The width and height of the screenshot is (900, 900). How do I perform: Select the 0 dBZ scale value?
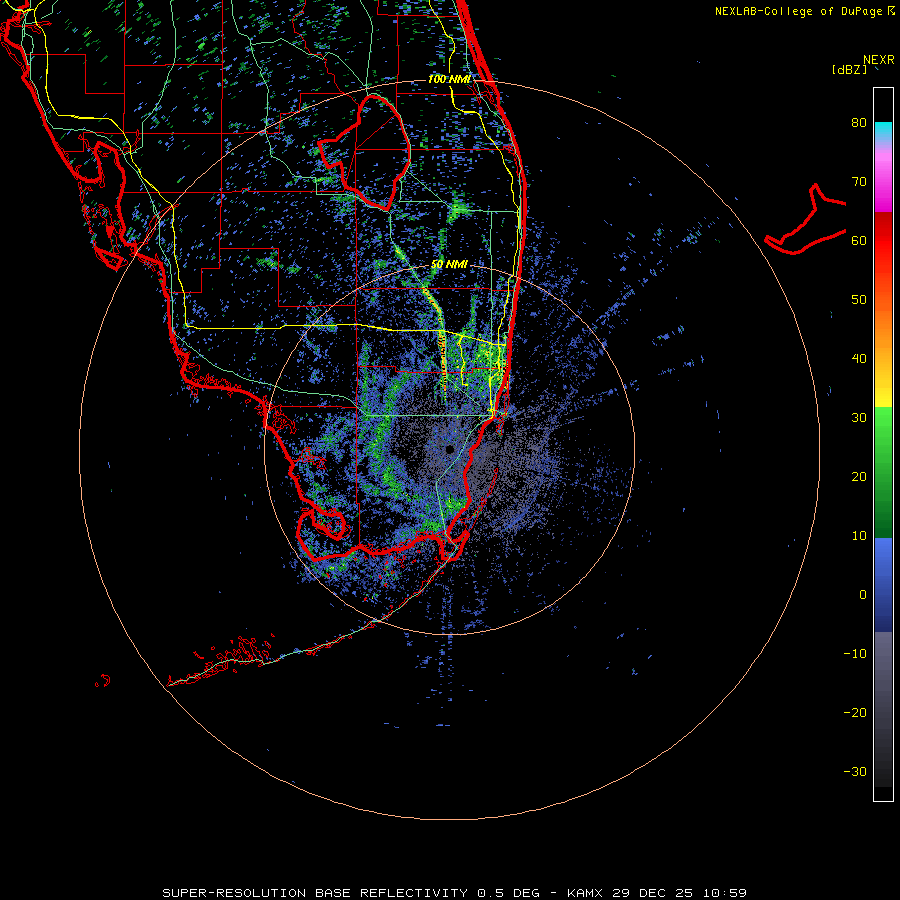[x=862, y=595]
